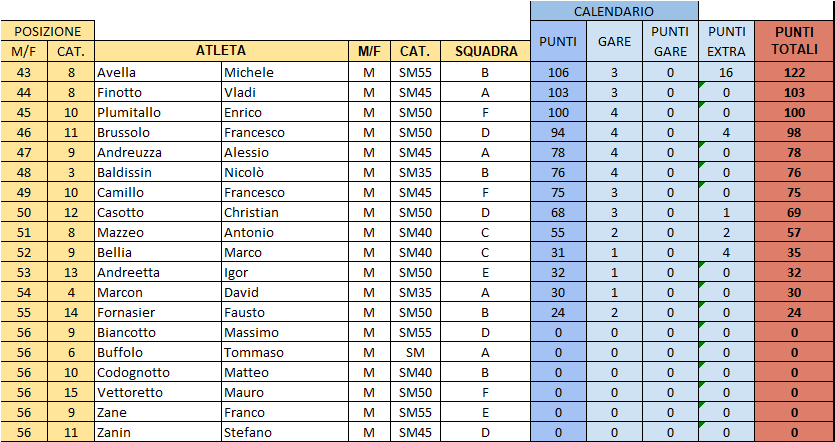Click the surname cell Fornasier
Screen dimensions: 835x442
pyautogui.click(x=157, y=312)
